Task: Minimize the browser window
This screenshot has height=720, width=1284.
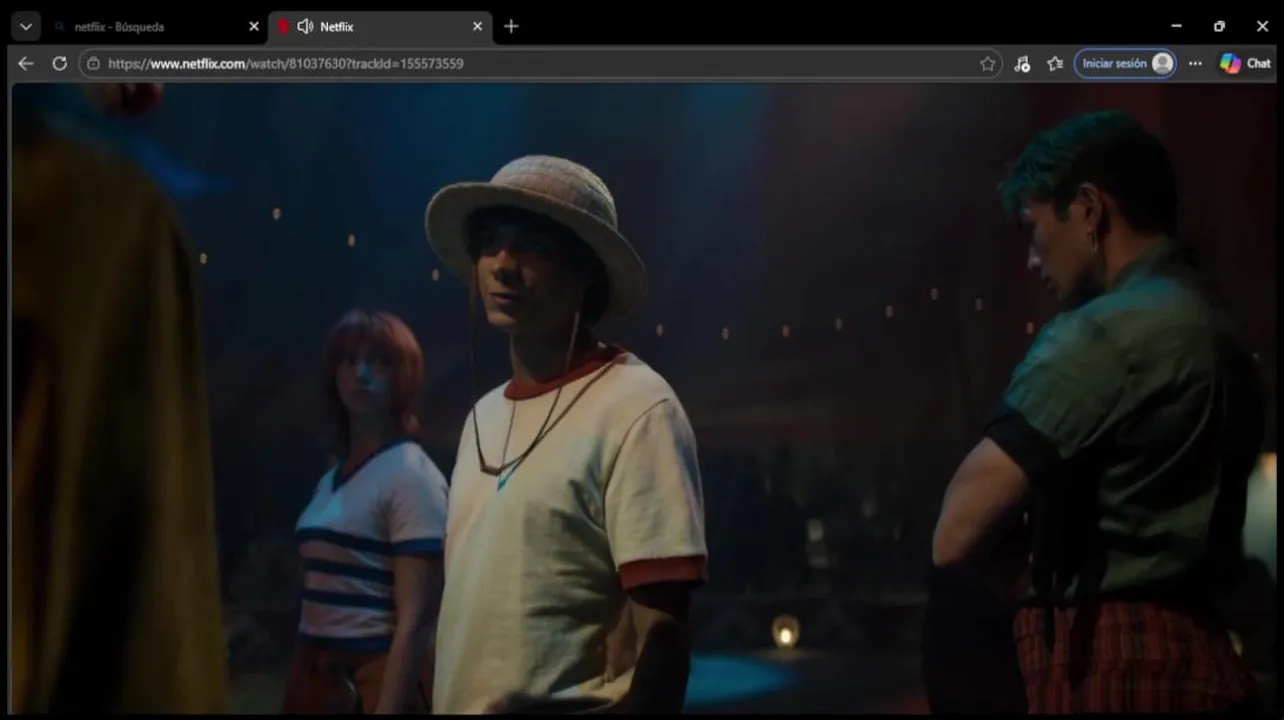Action: click(1176, 27)
